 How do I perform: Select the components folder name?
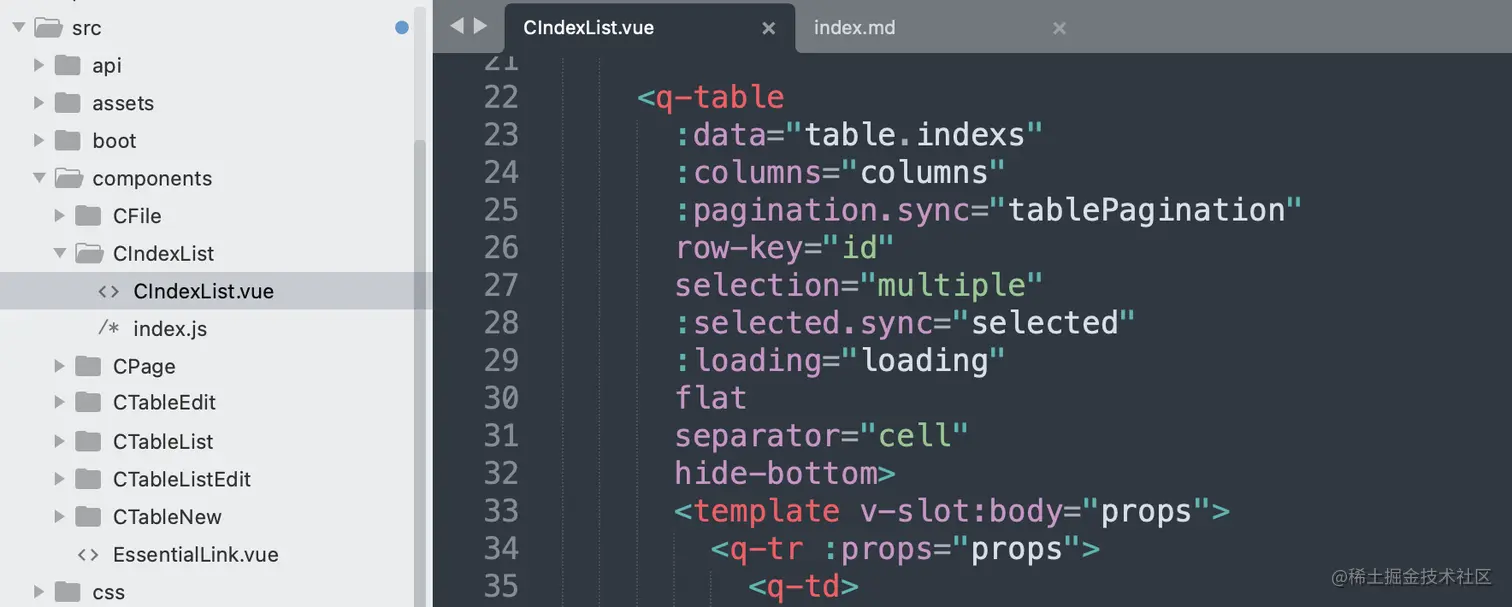click(152, 179)
